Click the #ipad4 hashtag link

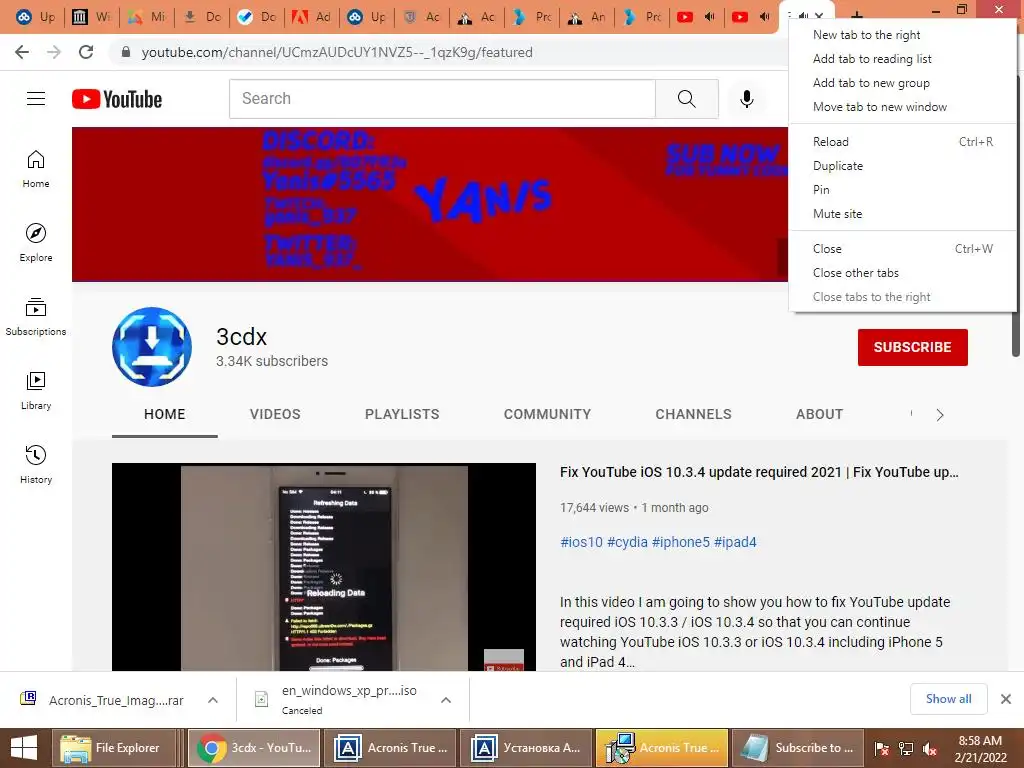(x=735, y=542)
